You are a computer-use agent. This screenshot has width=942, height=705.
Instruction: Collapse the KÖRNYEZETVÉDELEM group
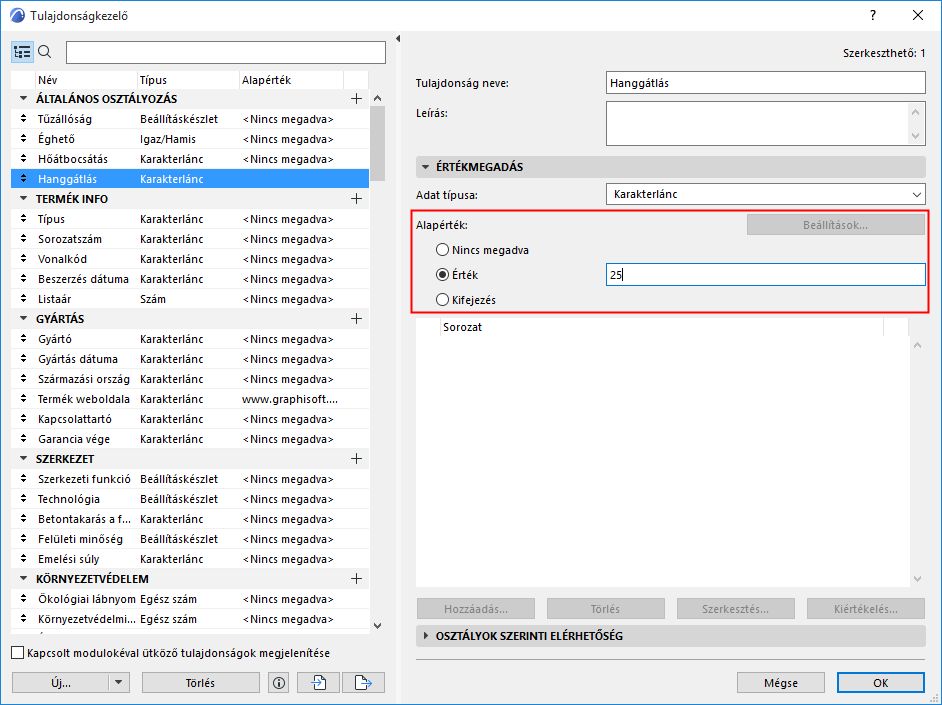[23, 579]
